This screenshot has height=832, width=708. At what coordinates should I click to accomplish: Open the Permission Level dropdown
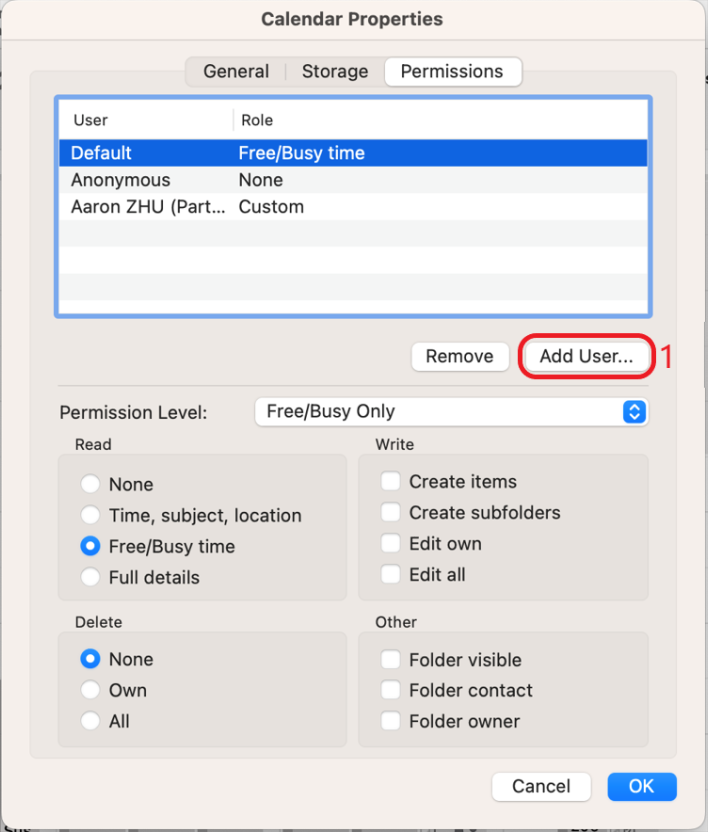(x=451, y=412)
